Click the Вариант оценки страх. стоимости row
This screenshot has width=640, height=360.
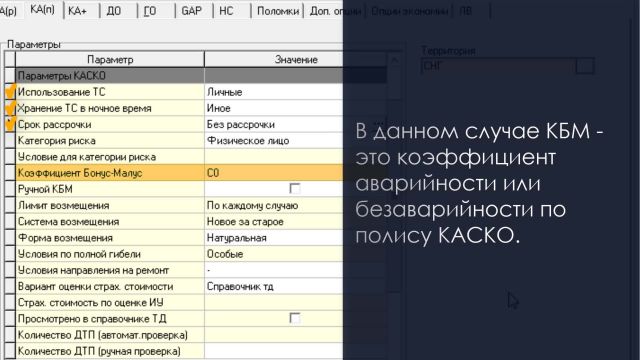click(x=110, y=286)
